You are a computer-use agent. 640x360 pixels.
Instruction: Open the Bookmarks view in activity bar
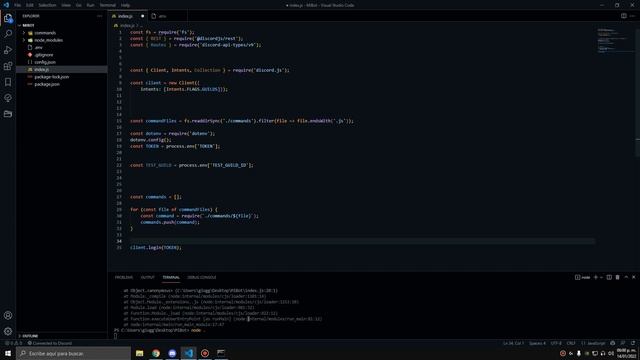coord(8,82)
